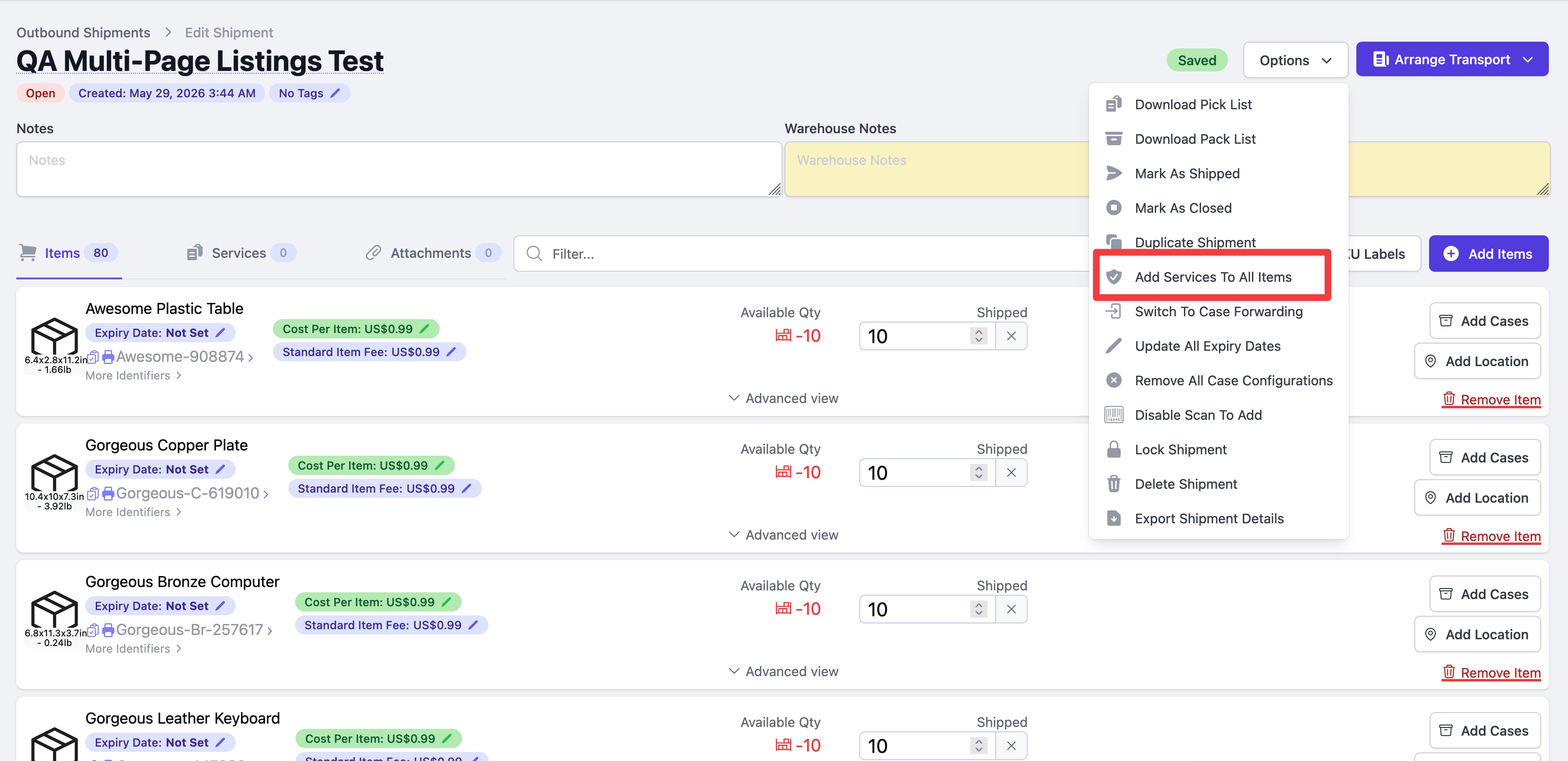This screenshot has width=1568, height=761.
Task: Copy the Awesome-908874 SKU icon
Action: (x=93, y=357)
